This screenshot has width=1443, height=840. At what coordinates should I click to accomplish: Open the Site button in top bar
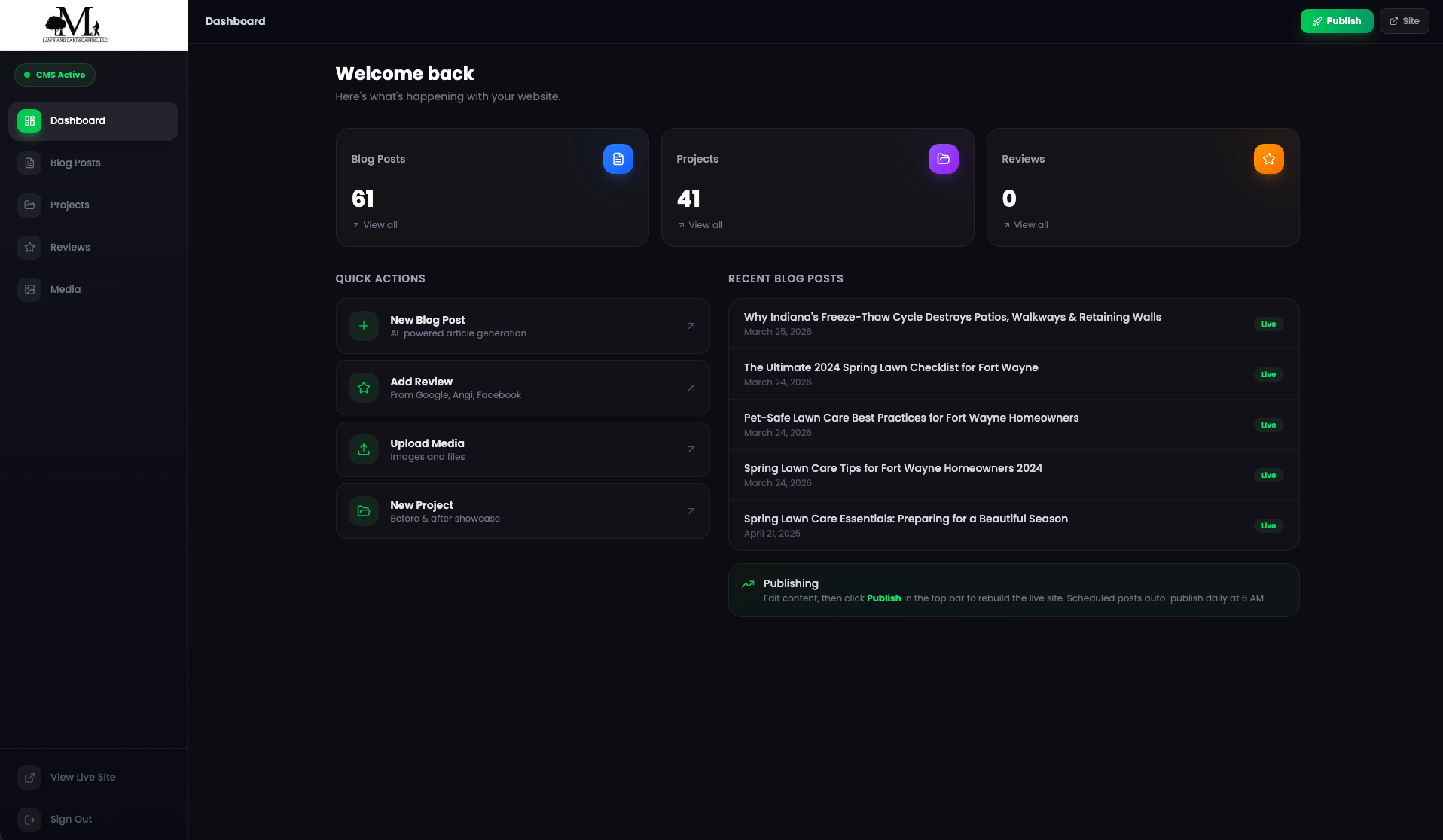pos(1404,20)
